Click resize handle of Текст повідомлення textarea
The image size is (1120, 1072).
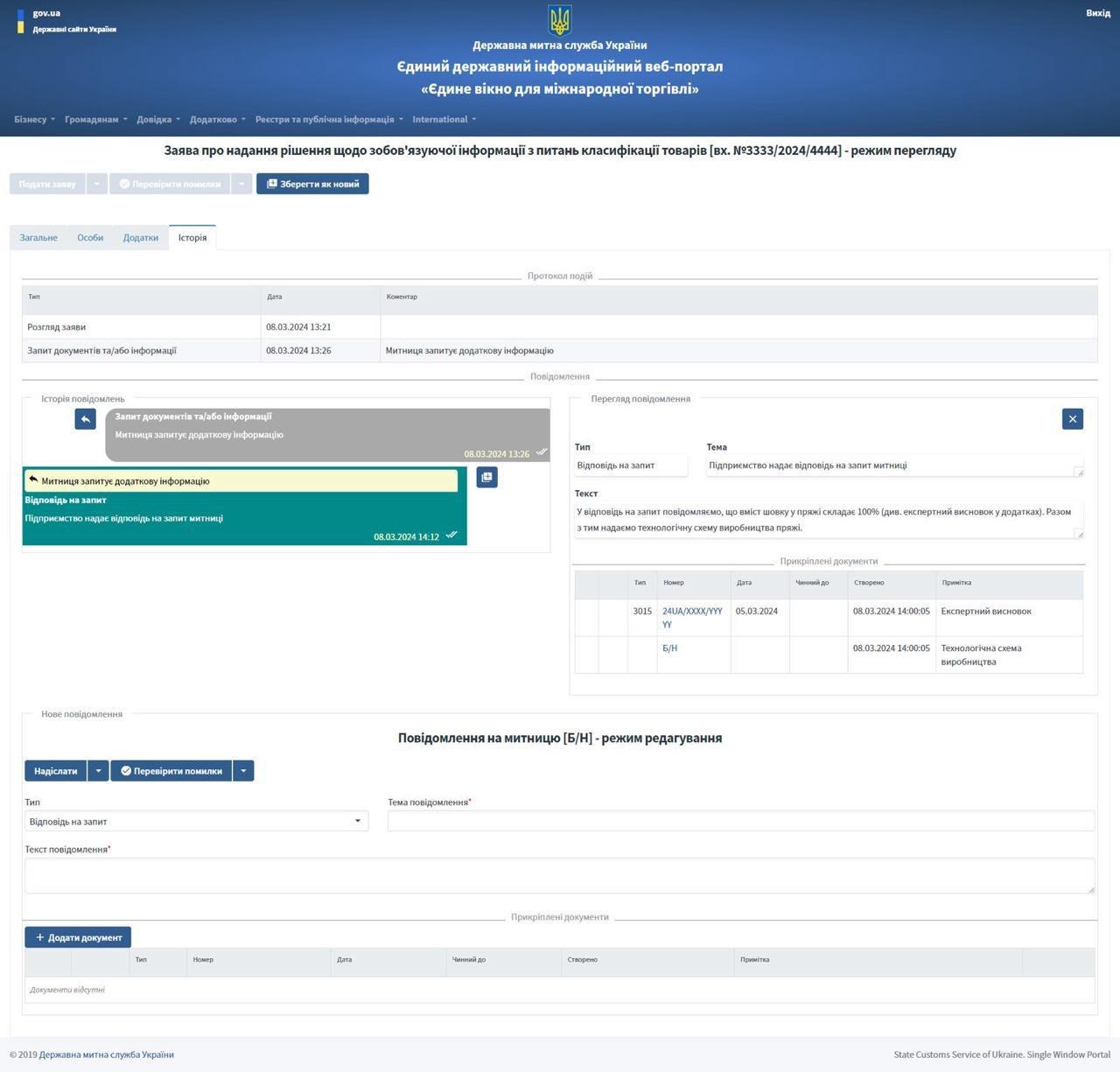coord(1090,889)
